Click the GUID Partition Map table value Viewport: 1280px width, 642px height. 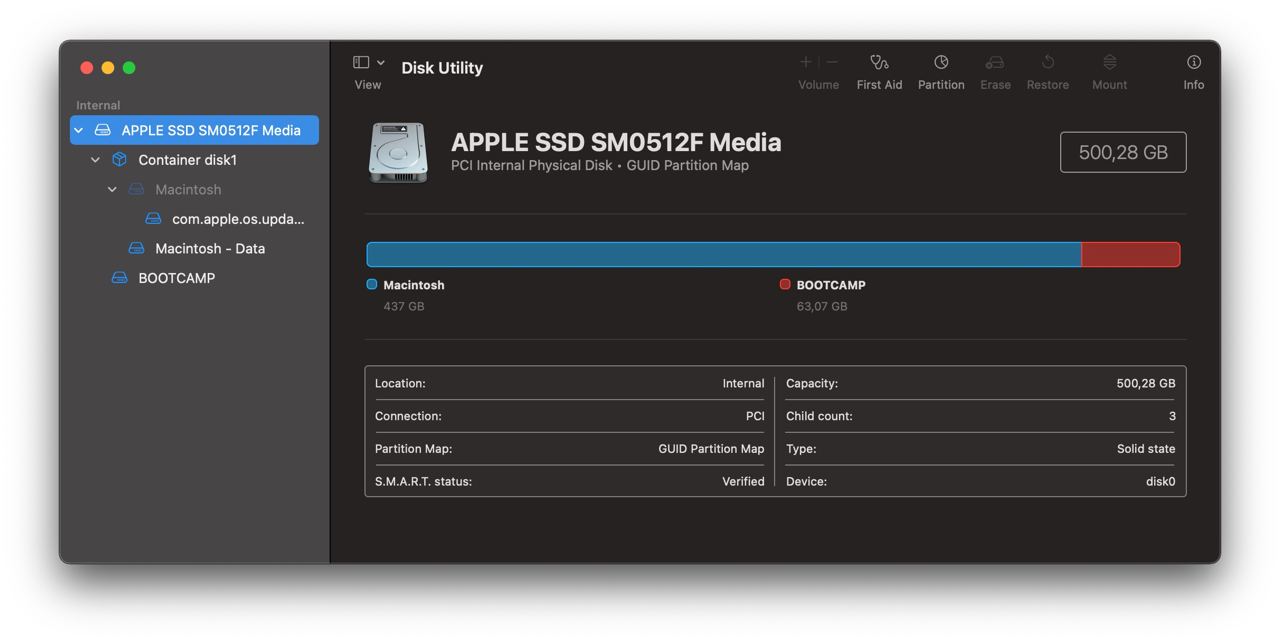(x=711, y=449)
